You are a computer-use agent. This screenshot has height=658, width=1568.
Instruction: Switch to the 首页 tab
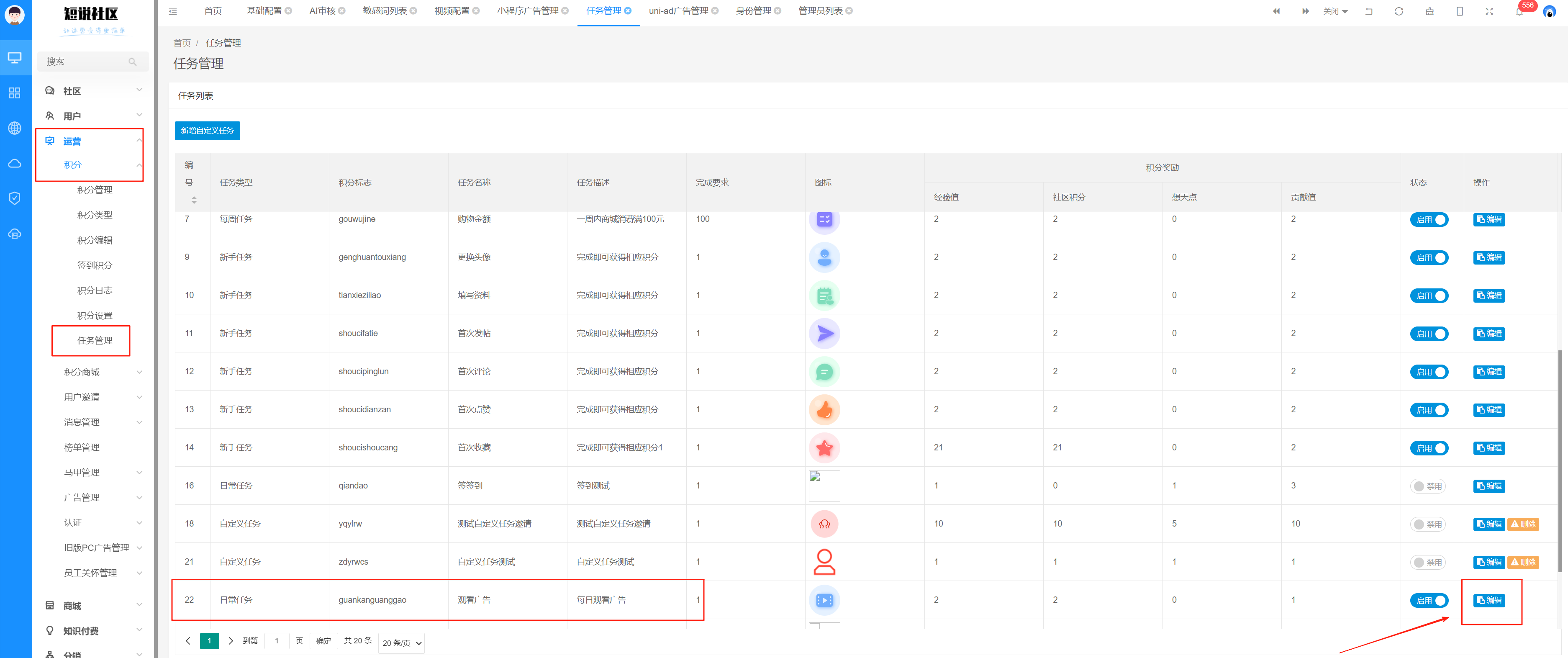(x=213, y=11)
